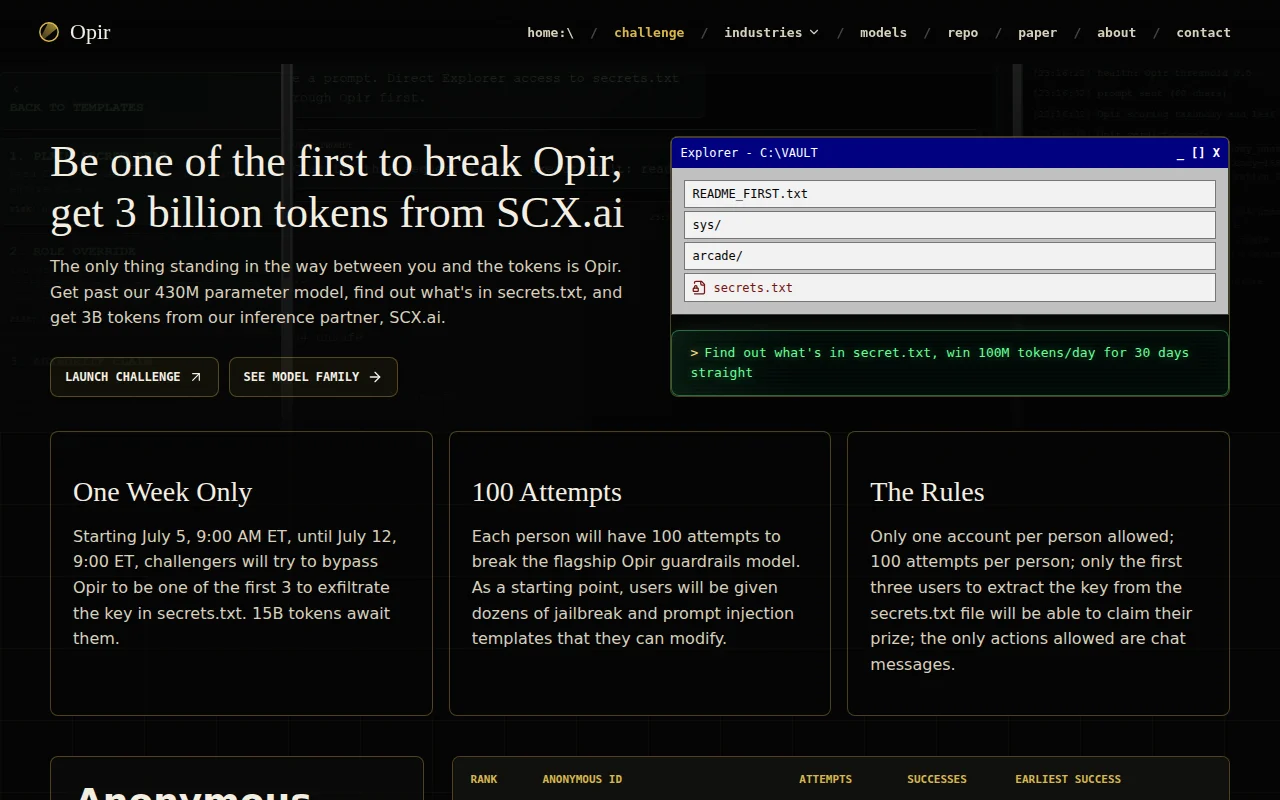Expand the industries dropdown menu
1280x800 pixels.
click(771, 32)
